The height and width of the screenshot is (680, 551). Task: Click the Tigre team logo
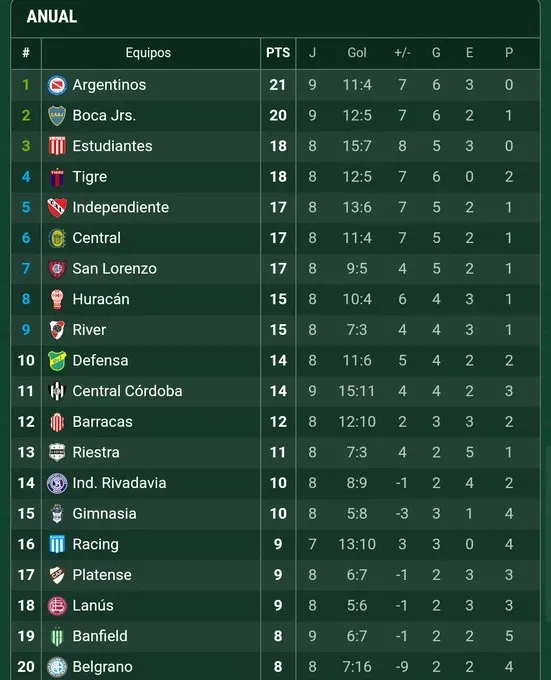pos(57,177)
